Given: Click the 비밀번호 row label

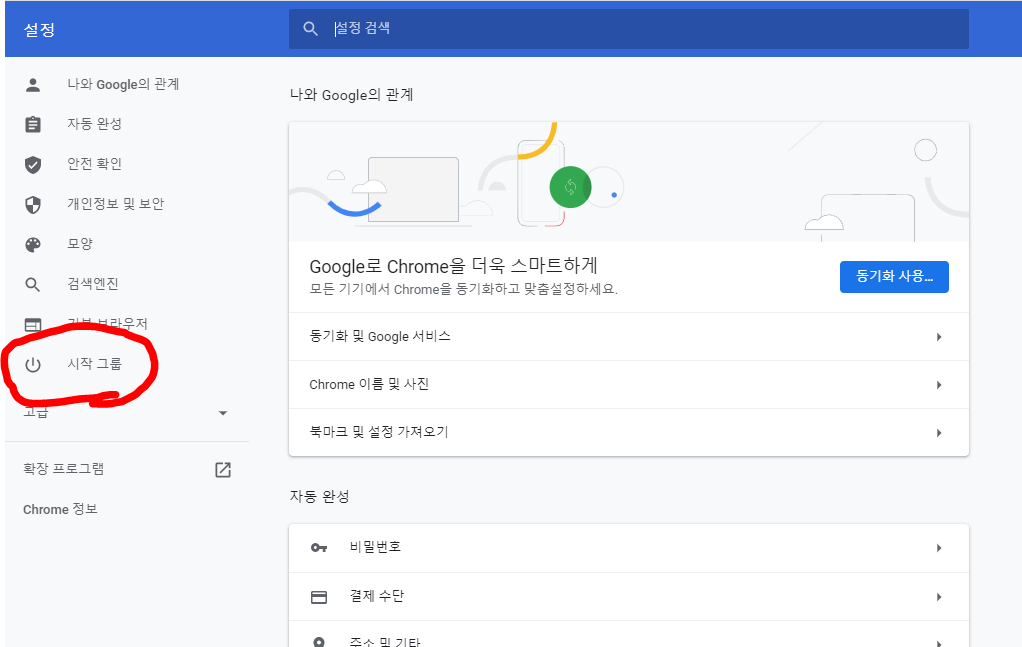Looking at the screenshot, I should coord(375,547).
